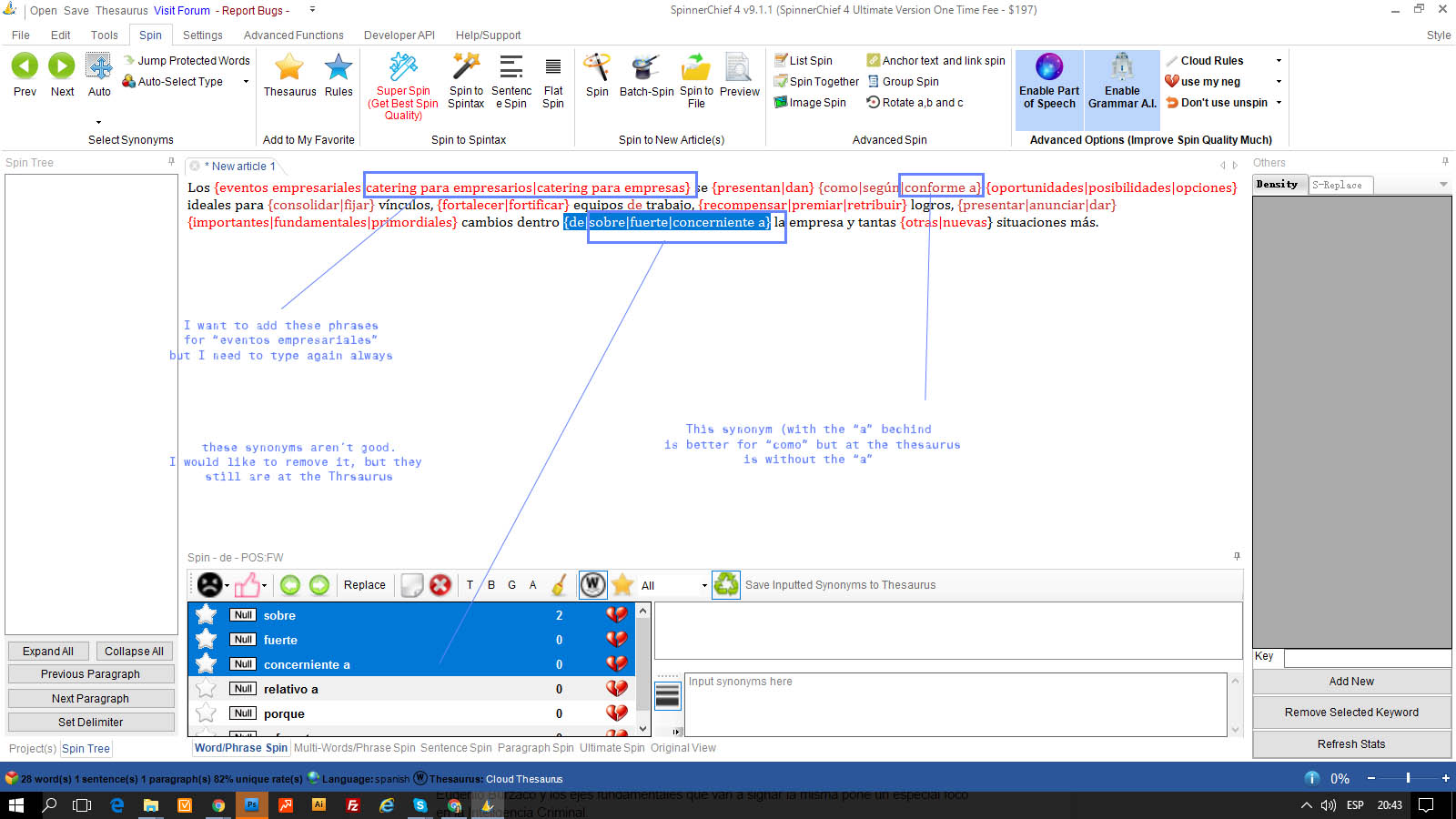The height and width of the screenshot is (819, 1456).
Task: Click the Batch-Spin magic hat icon
Action: tap(646, 67)
